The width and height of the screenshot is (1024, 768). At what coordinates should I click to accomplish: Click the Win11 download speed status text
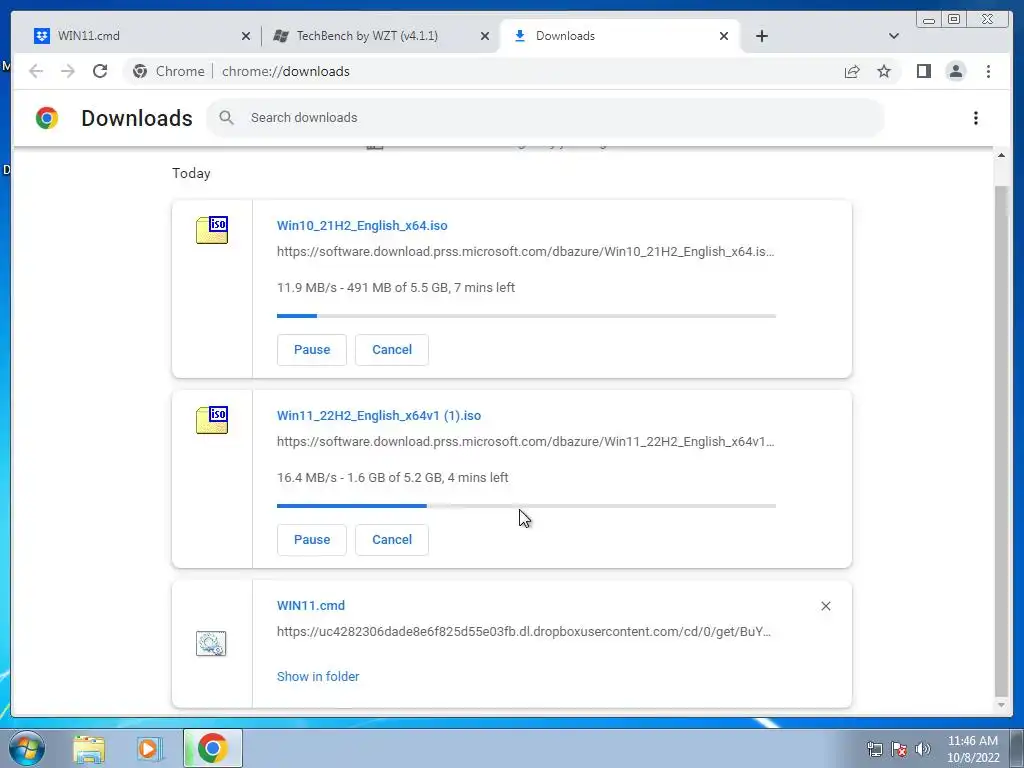point(392,477)
